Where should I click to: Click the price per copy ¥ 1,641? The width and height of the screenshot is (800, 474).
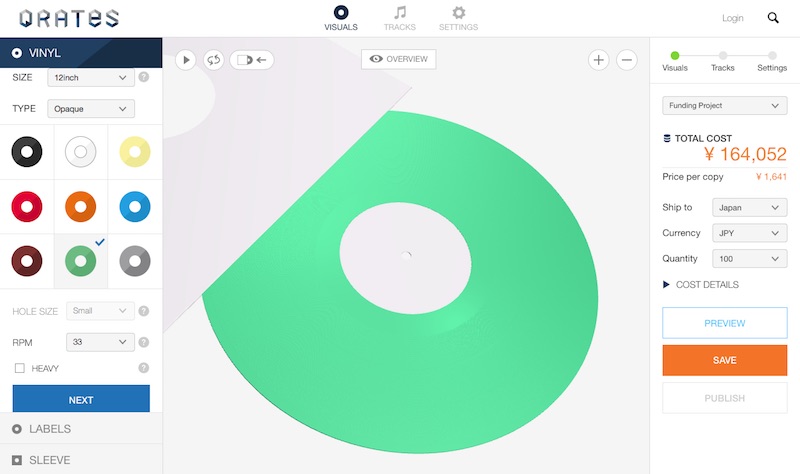point(771,177)
